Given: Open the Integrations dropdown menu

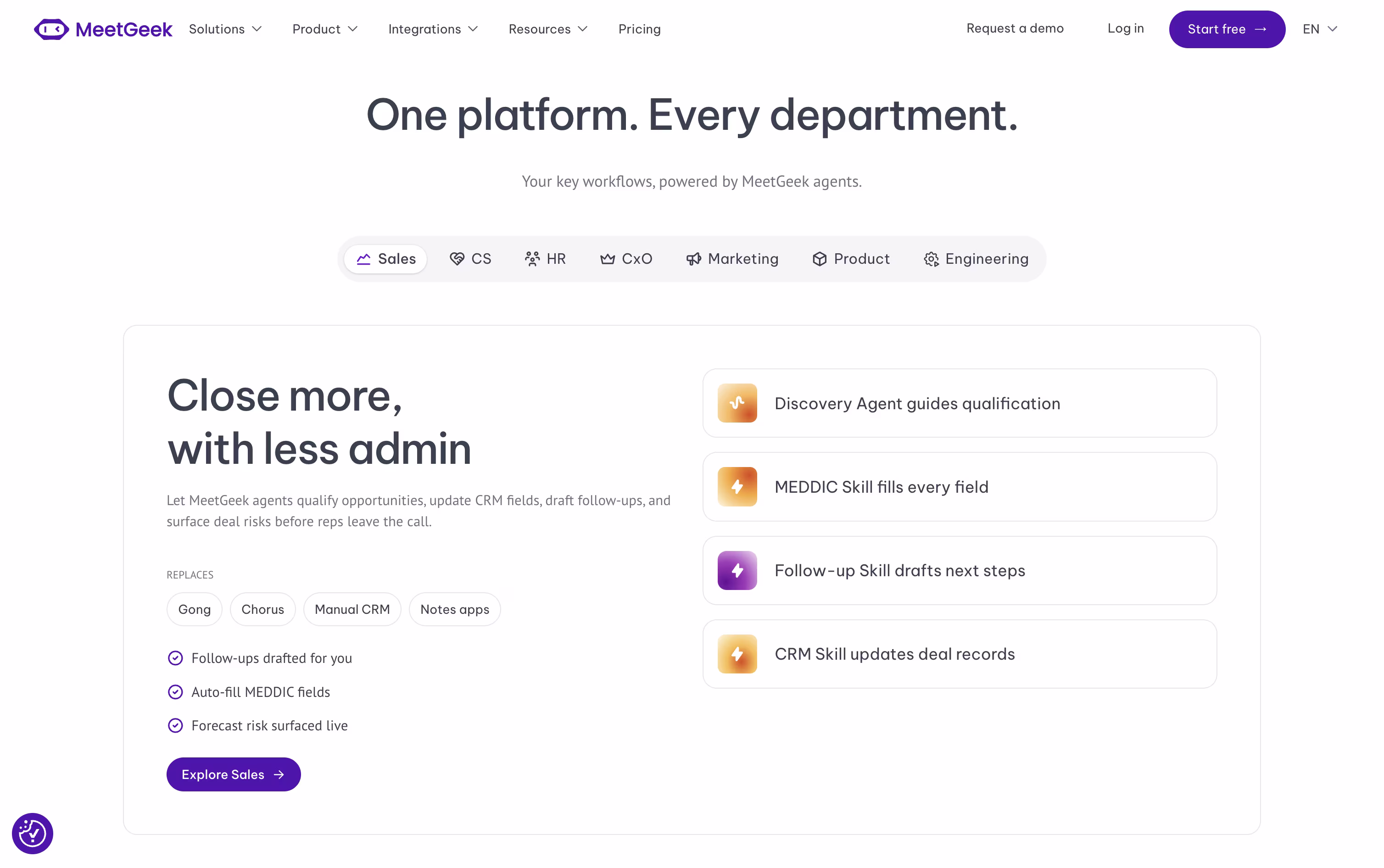Looking at the screenshot, I should click(x=433, y=29).
